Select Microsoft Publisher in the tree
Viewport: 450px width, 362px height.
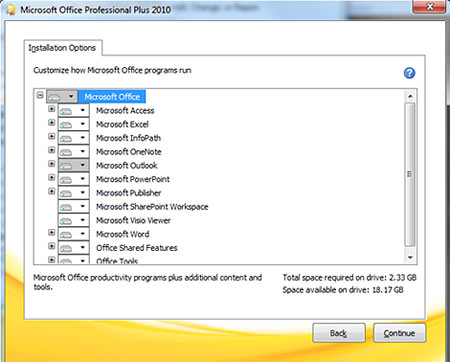pos(129,193)
